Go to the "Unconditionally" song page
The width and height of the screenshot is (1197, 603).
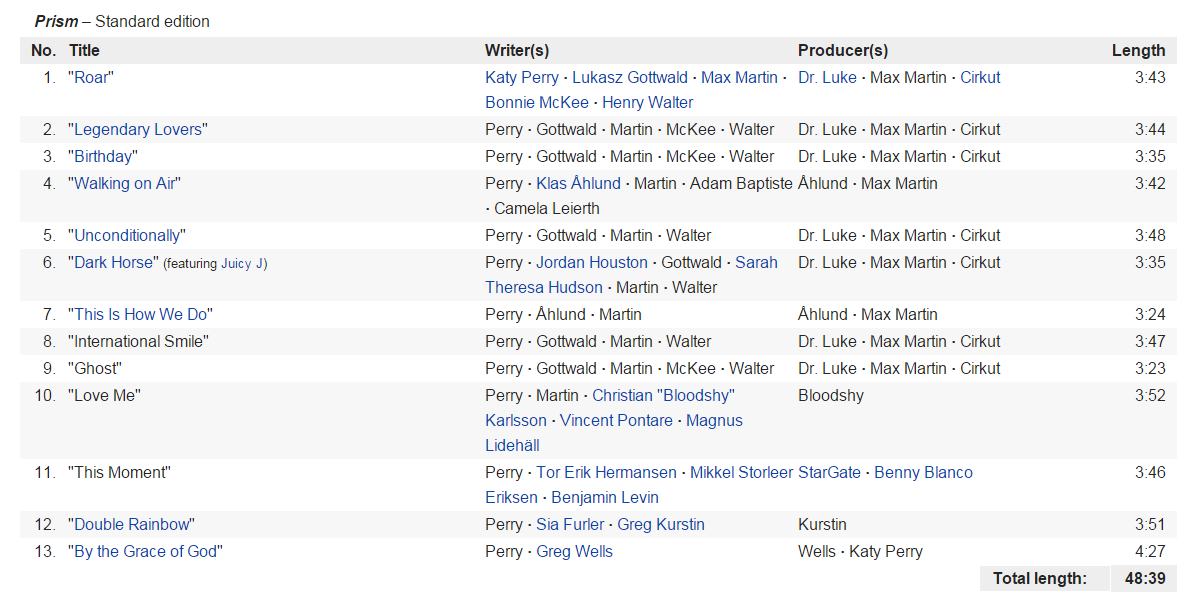(x=127, y=235)
